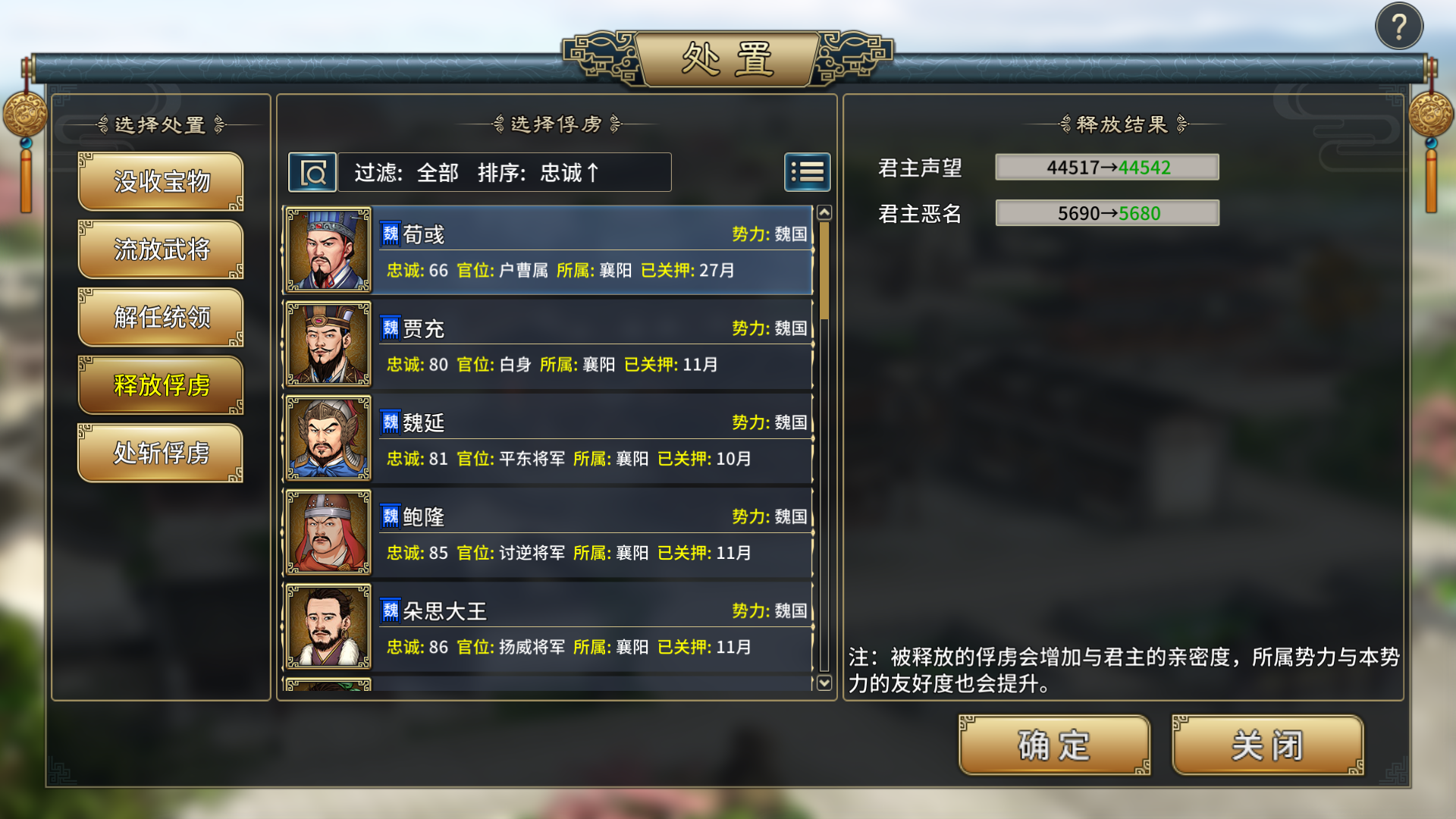Open the search magnifier icon in filter bar

312,173
